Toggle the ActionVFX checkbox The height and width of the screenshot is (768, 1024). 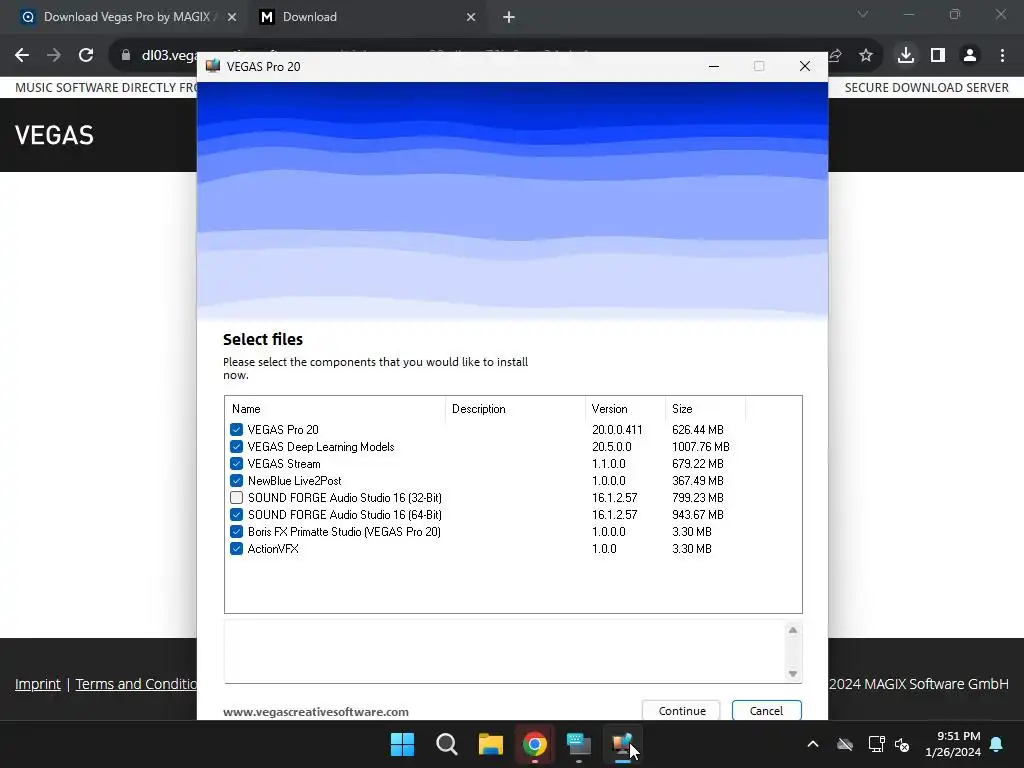tap(236, 549)
